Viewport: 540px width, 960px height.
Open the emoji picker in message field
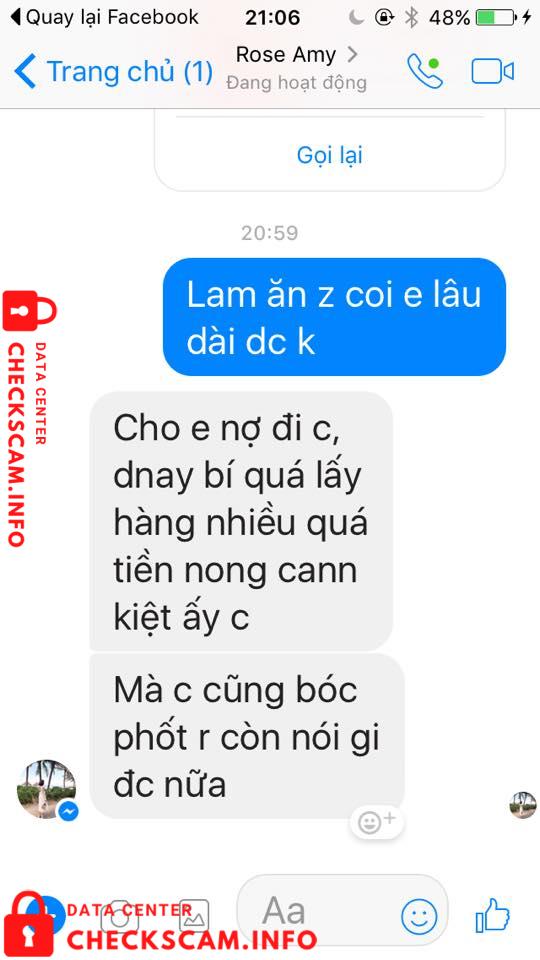click(x=419, y=917)
